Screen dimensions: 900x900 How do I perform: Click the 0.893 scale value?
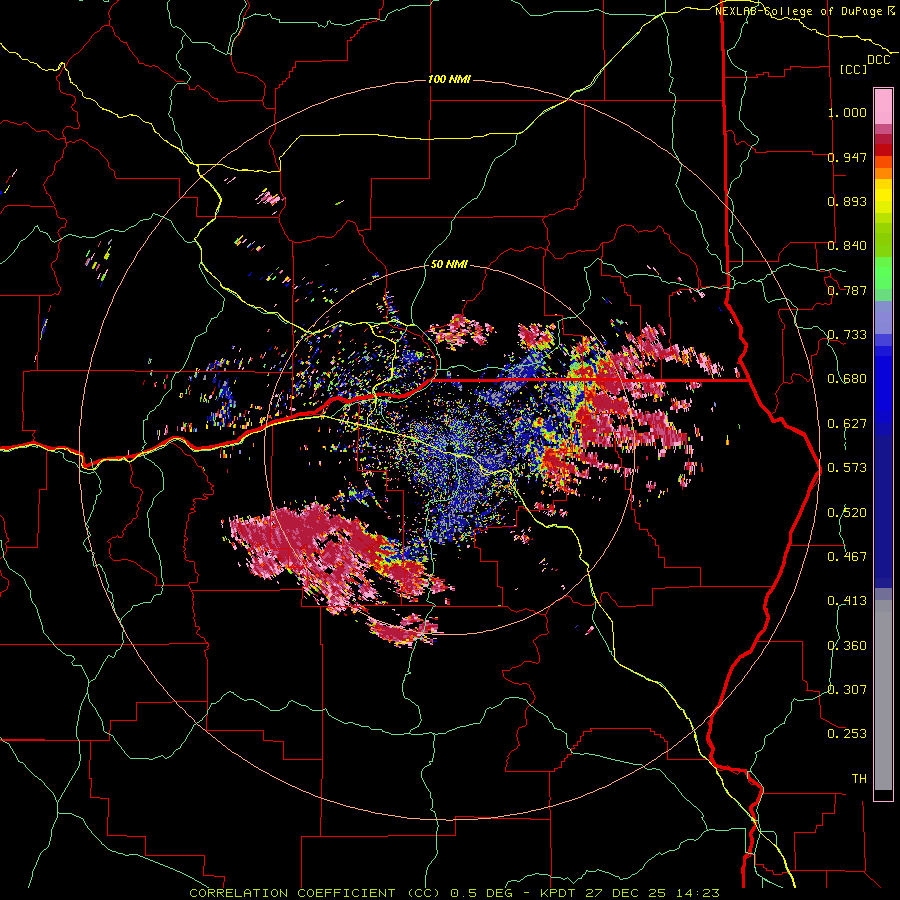click(x=847, y=201)
